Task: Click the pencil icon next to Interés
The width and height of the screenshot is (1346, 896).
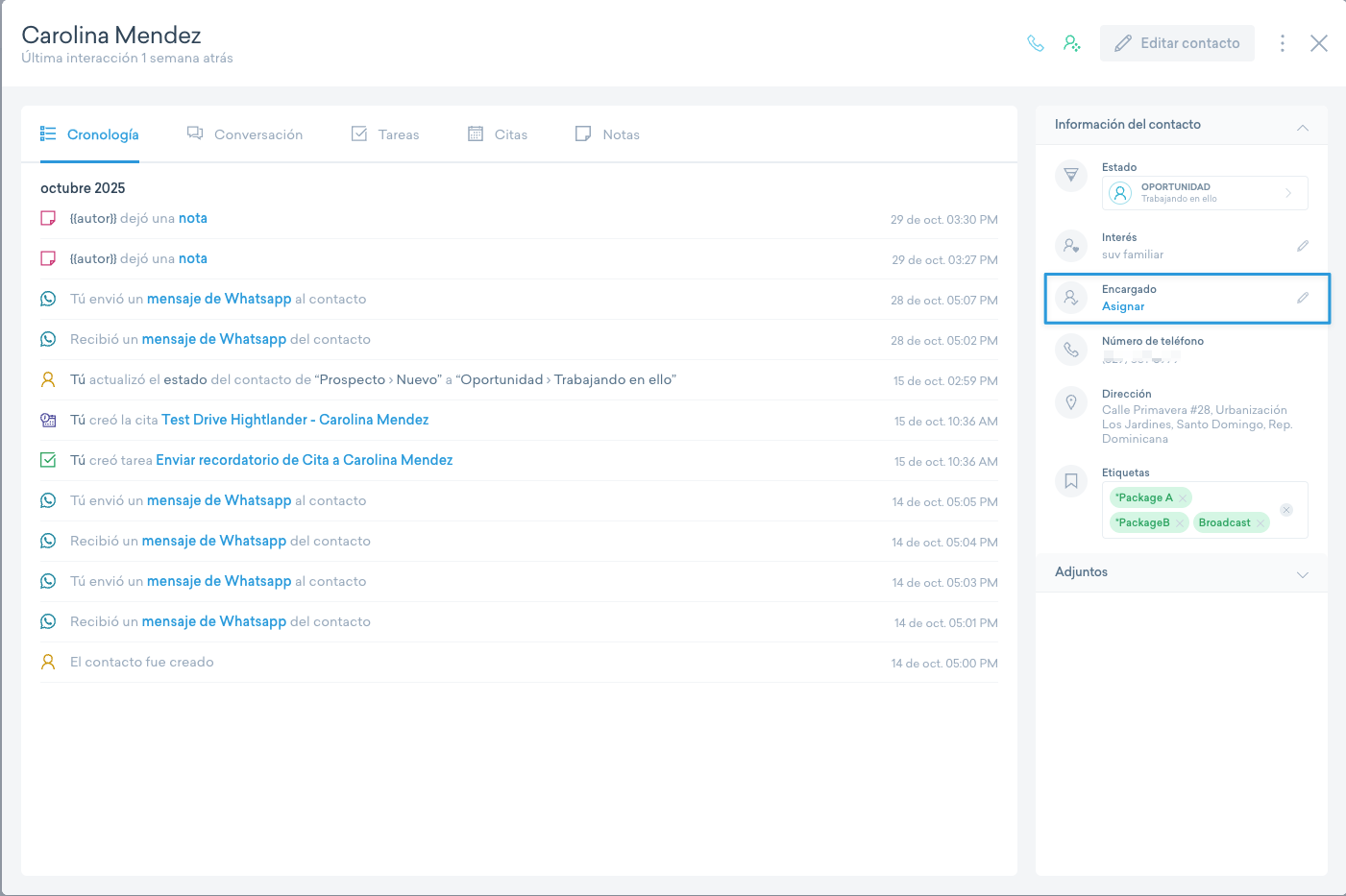Action: tap(1302, 246)
